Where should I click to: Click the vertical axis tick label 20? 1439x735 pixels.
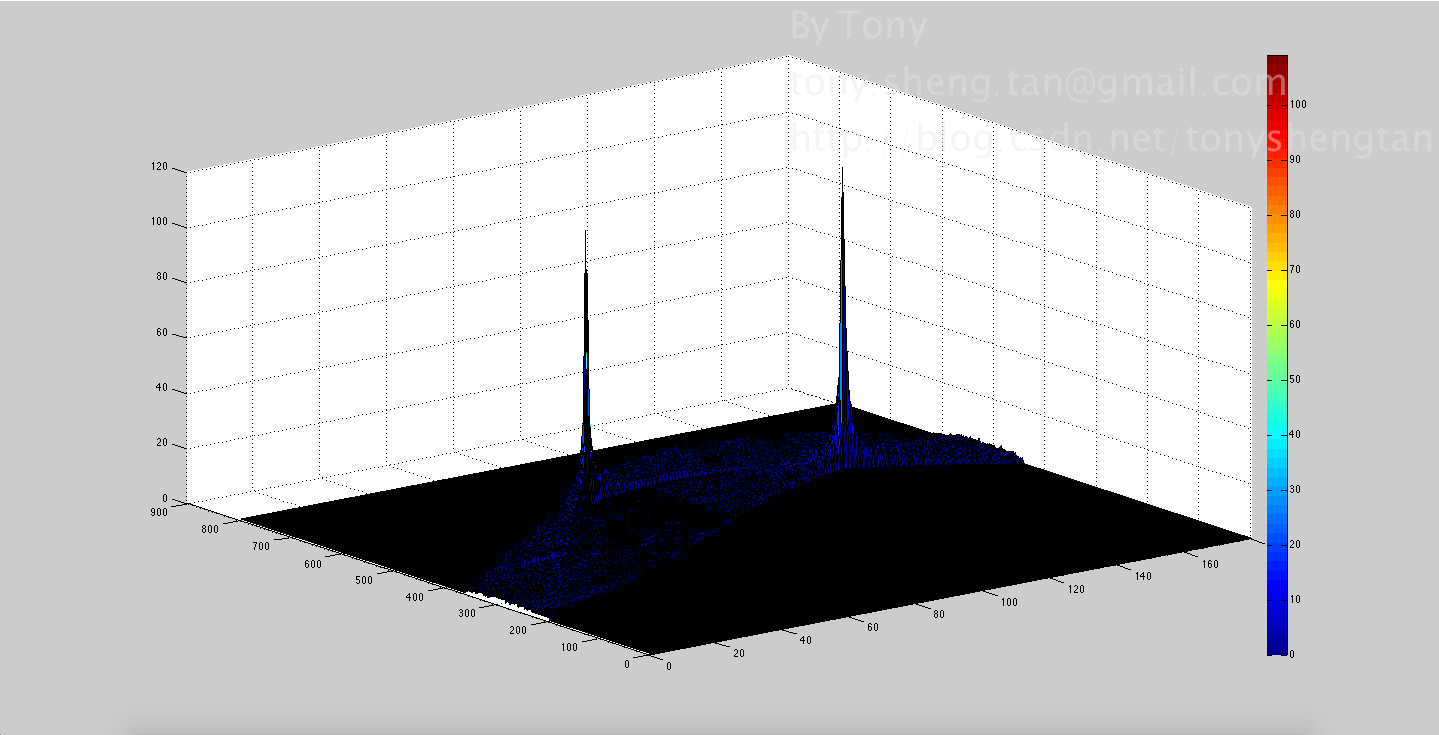162,445
